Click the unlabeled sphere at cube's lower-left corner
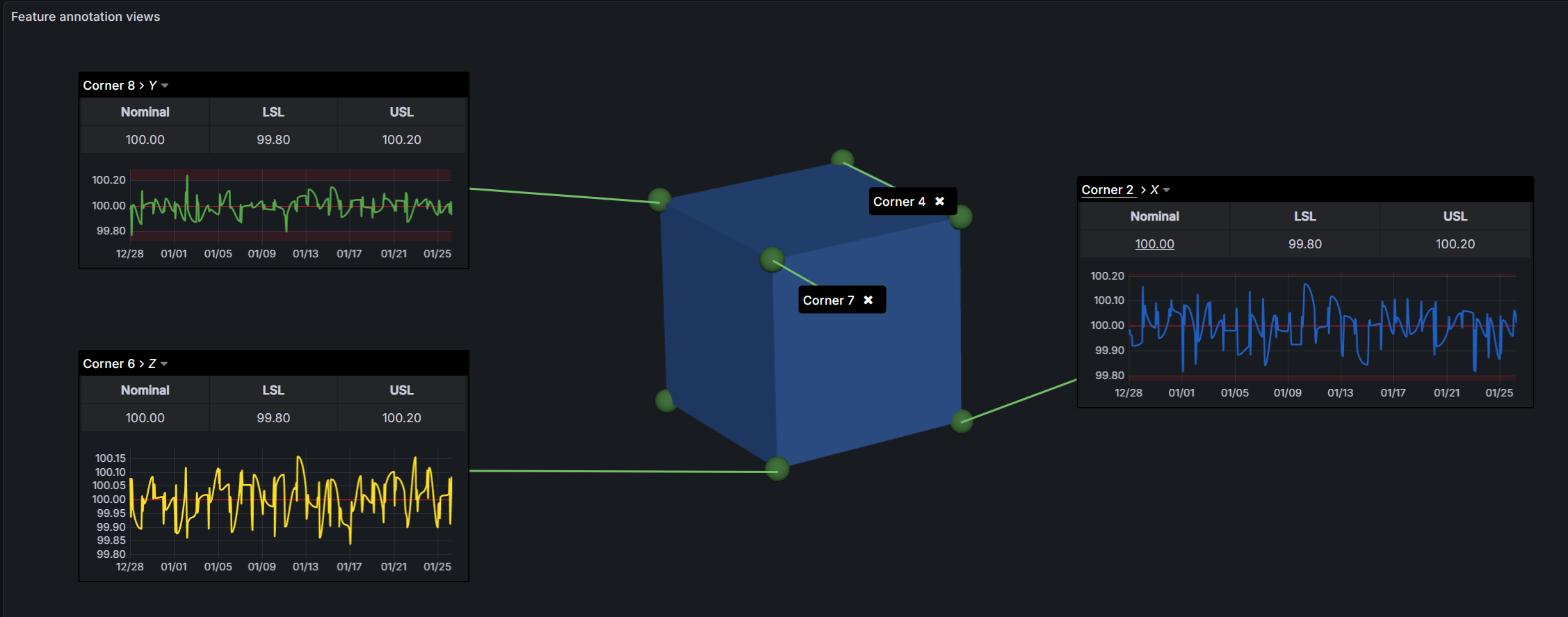Screen dimensions: 1568x617 (x=665, y=401)
